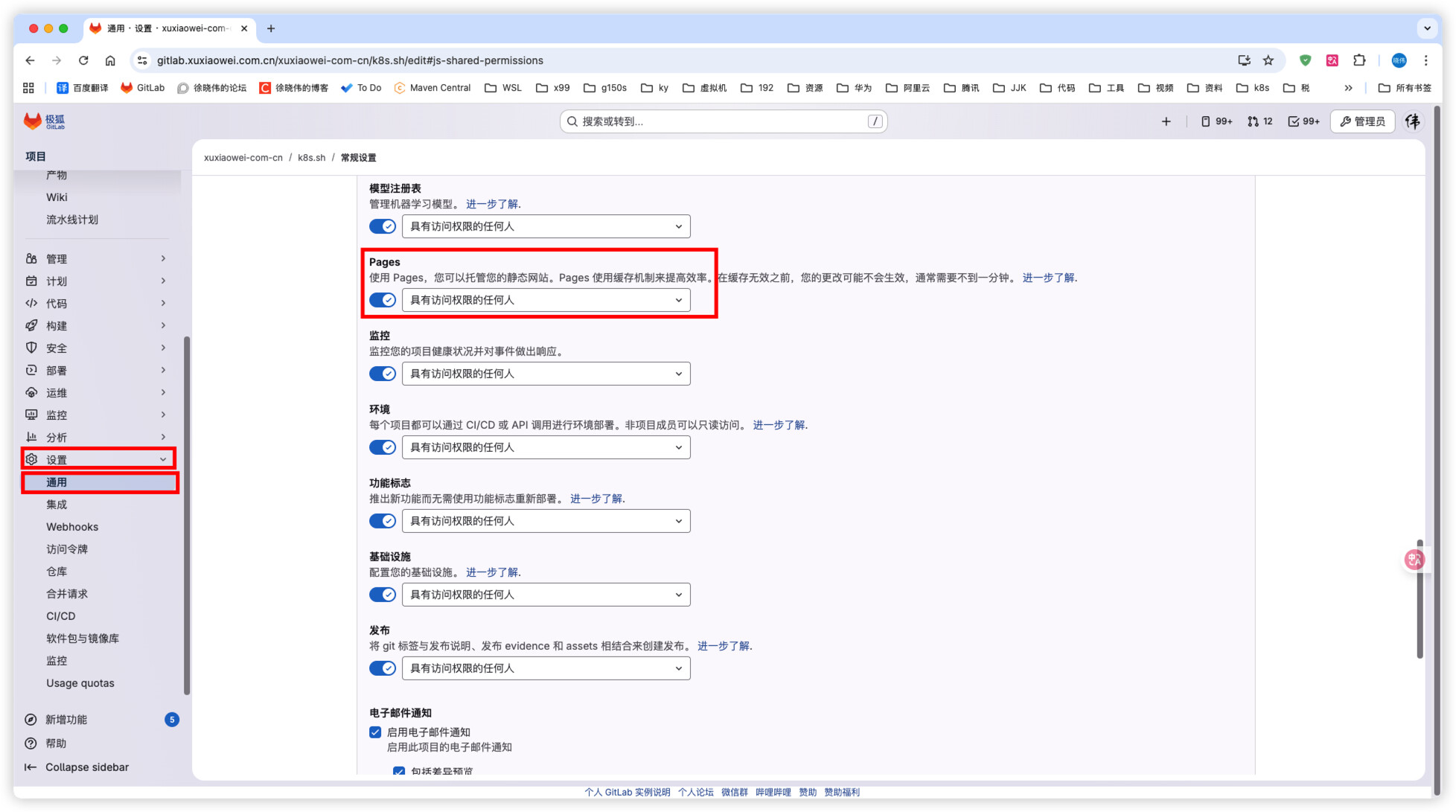Viewport: 1456px width, 812px height.
Task: Click the page vertical scrollbar
Action: 1420,599
